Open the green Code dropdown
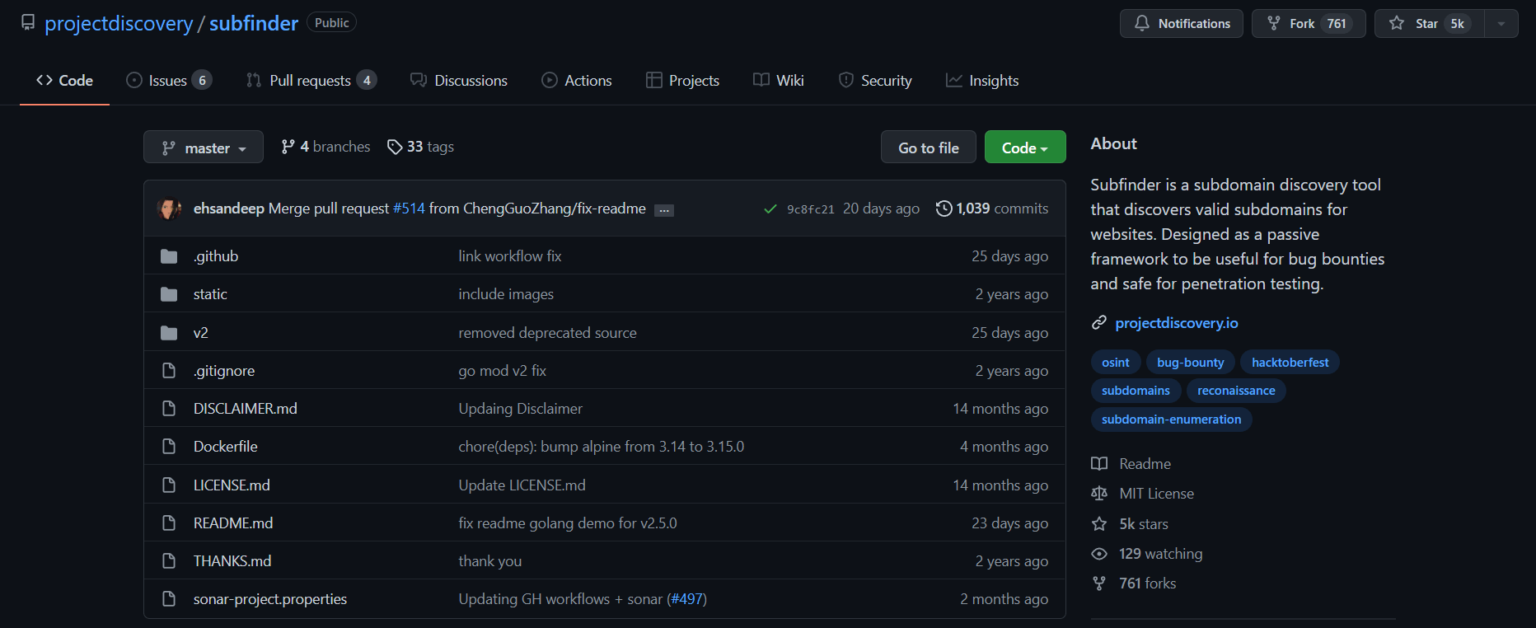Viewport: 1536px width, 628px height. [1025, 146]
